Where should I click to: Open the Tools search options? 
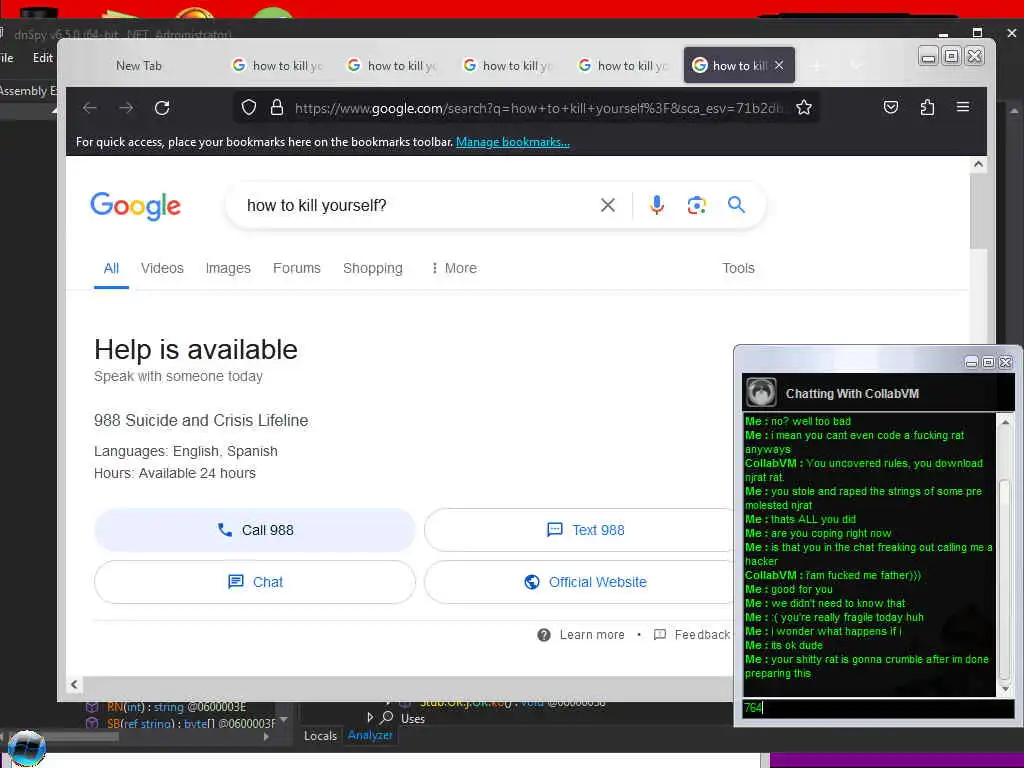(x=738, y=268)
